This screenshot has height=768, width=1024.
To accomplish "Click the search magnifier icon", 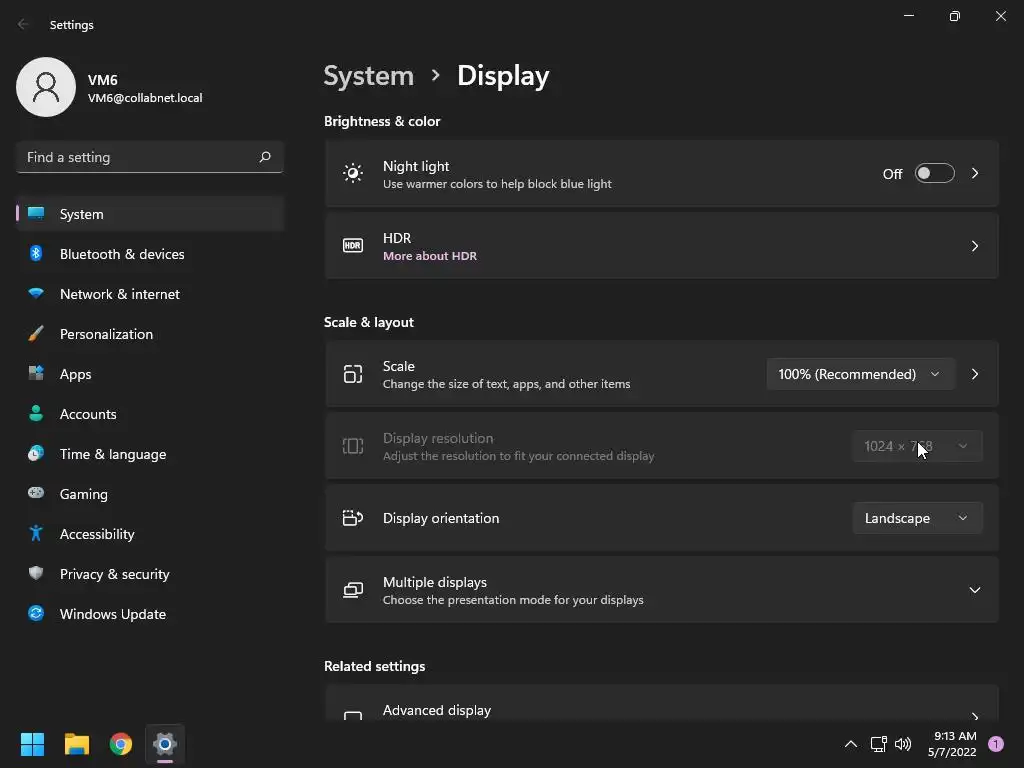I will [x=265, y=157].
